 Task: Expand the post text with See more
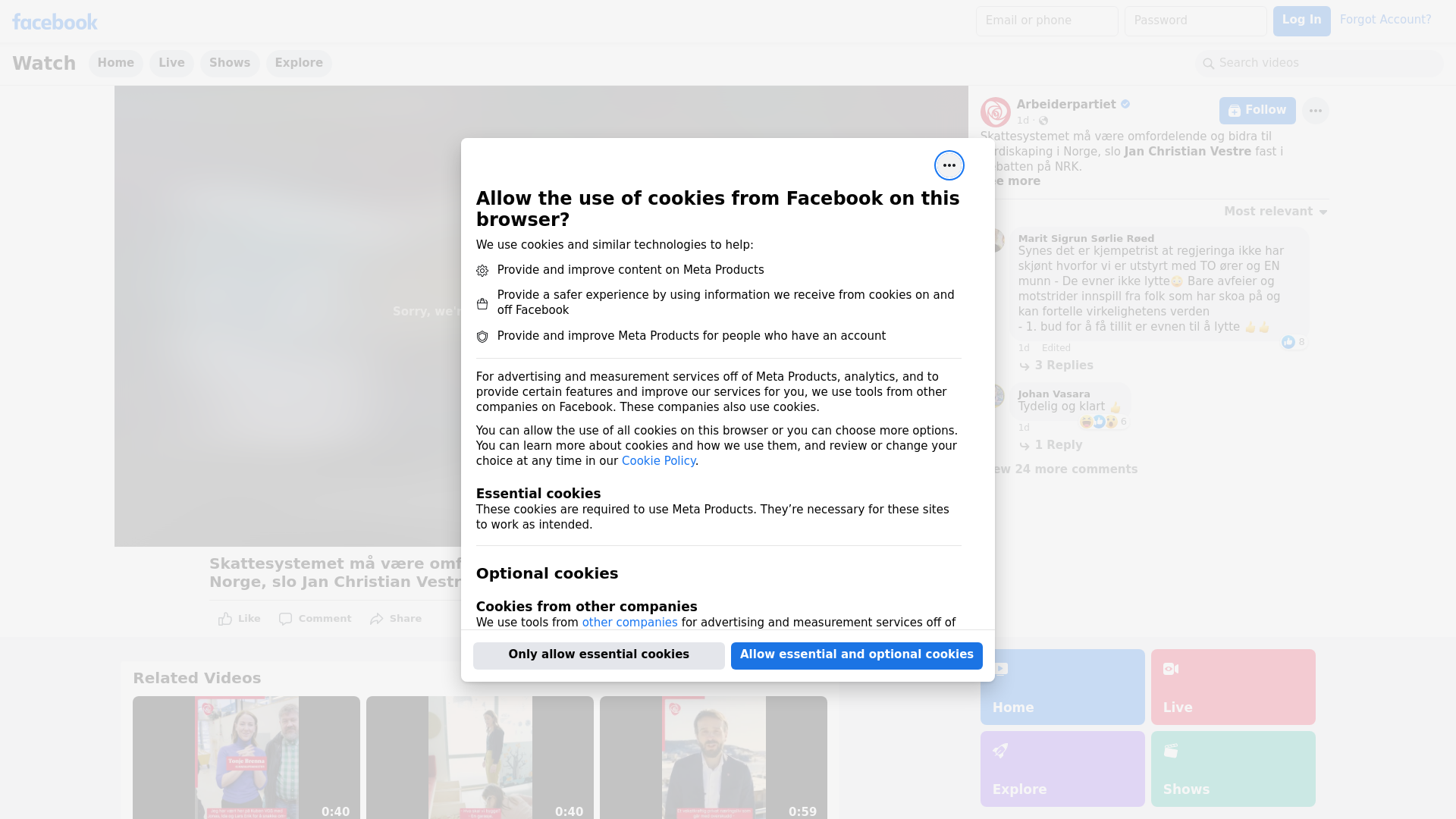[x=1018, y=181]
